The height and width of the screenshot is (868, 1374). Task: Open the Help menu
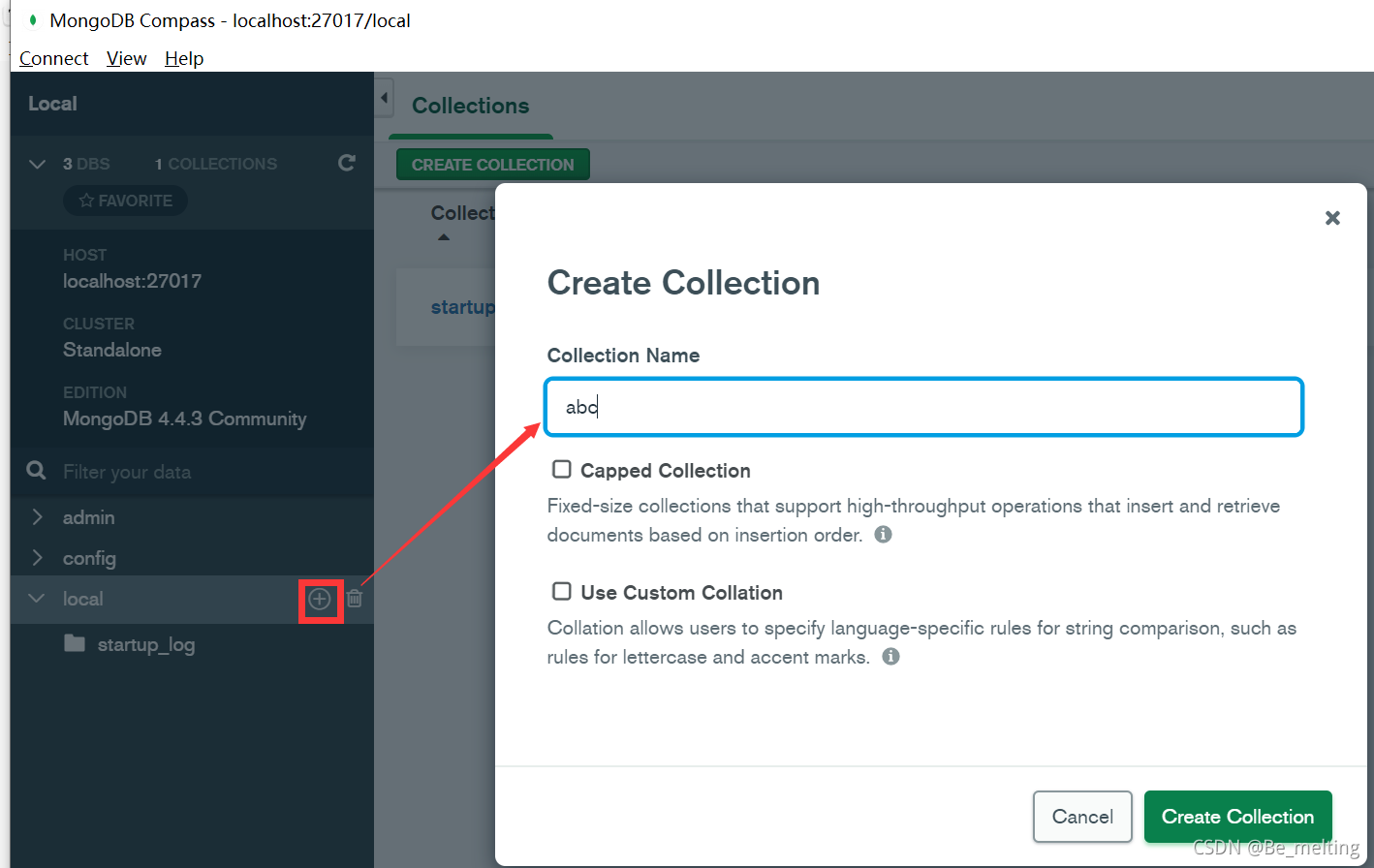click(x=184, y=58)
